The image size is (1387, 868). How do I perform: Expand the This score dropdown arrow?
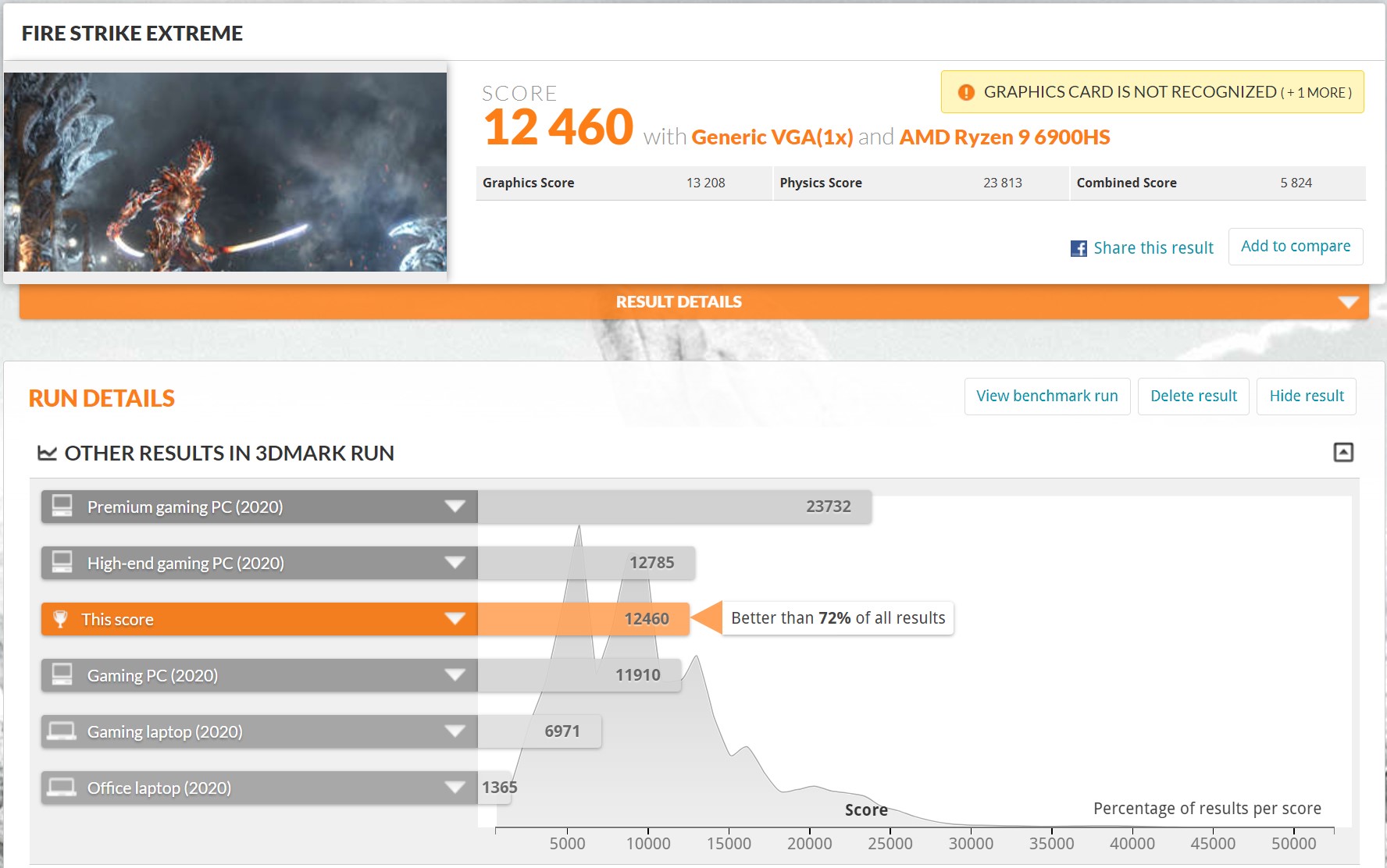455,619
